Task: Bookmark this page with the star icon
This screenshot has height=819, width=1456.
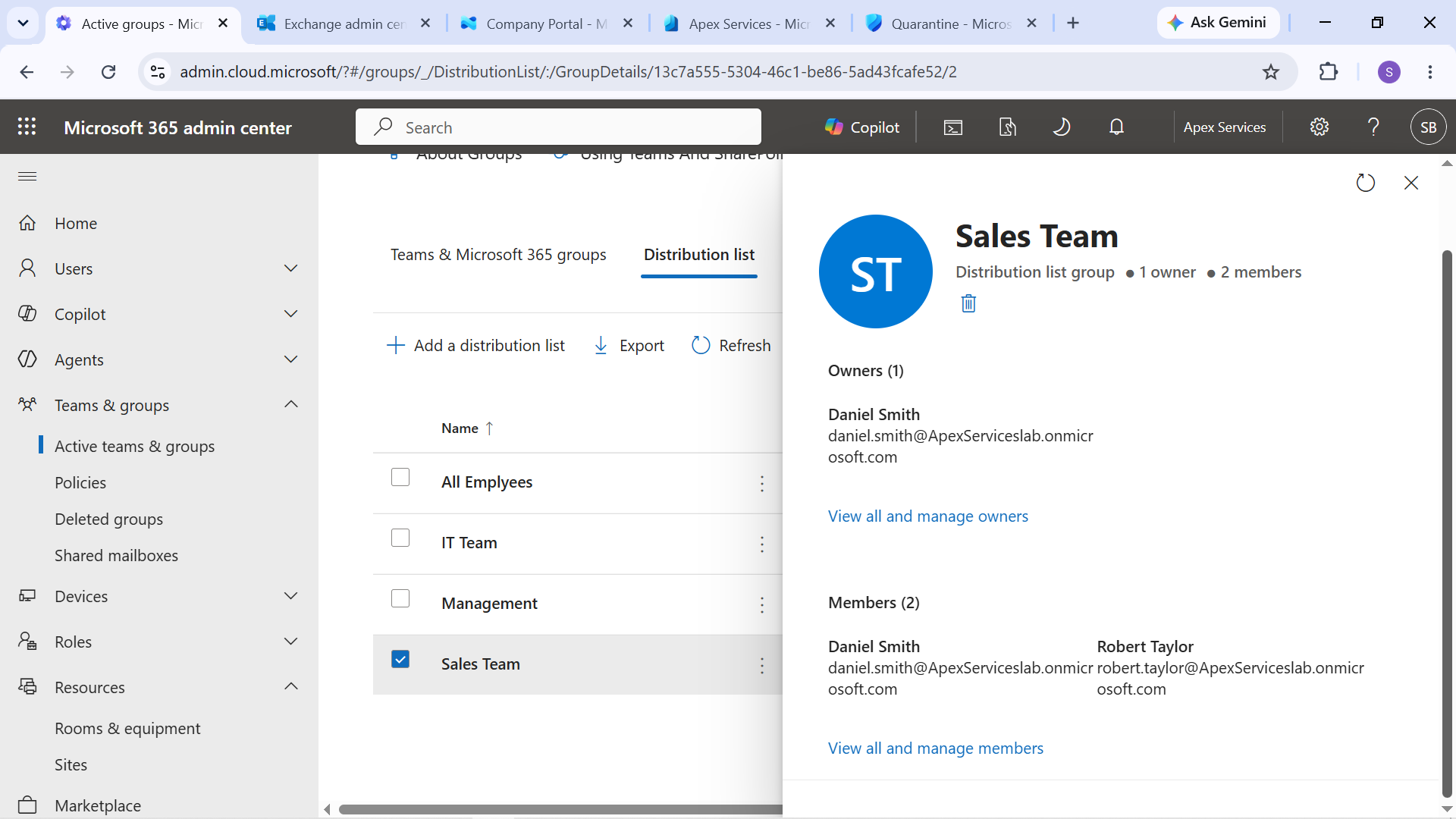Action: pyautogui.click(x=1271, y=72)
